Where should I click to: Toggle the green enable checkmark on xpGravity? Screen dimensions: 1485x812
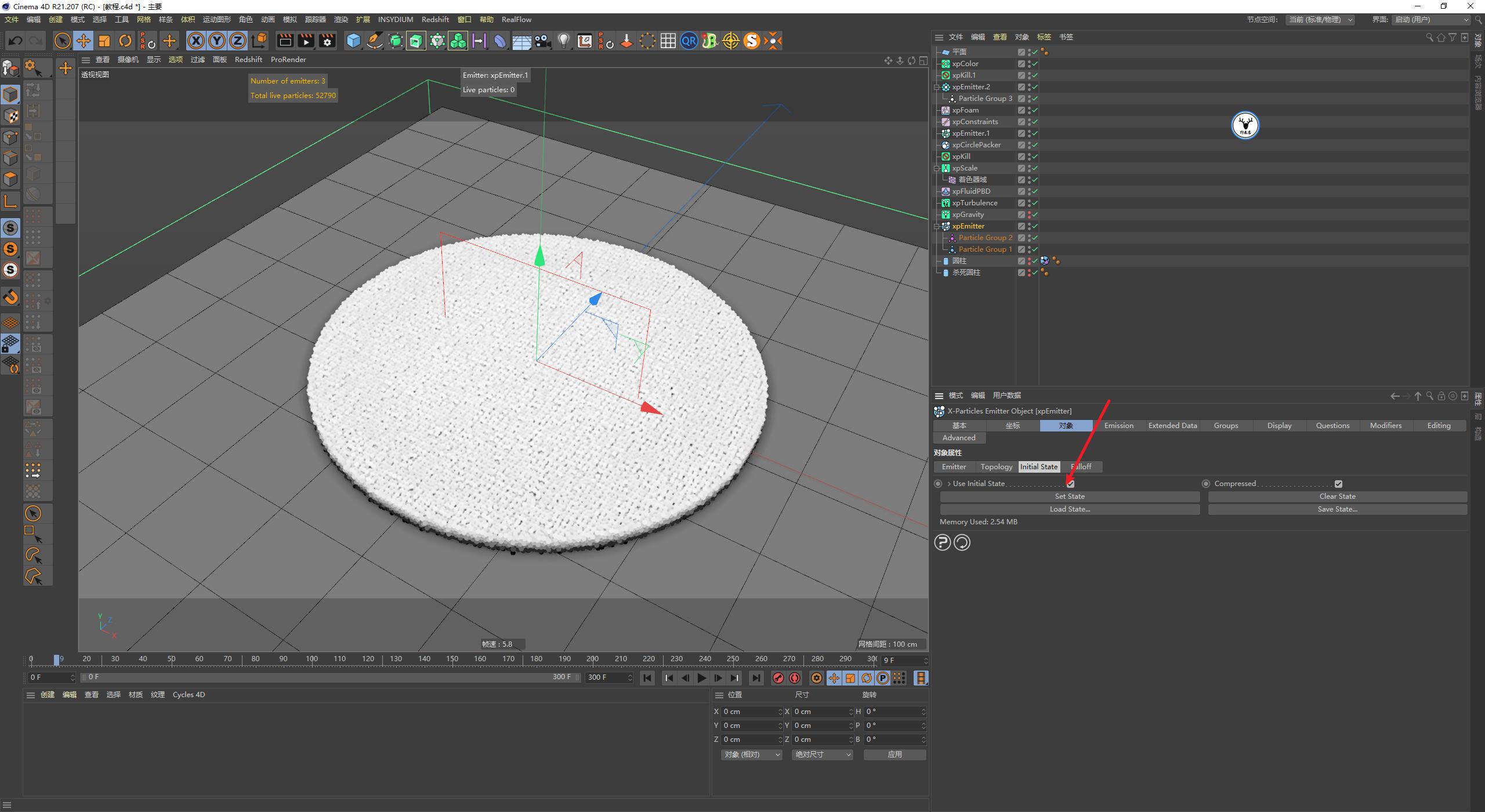pos(1034,215)
